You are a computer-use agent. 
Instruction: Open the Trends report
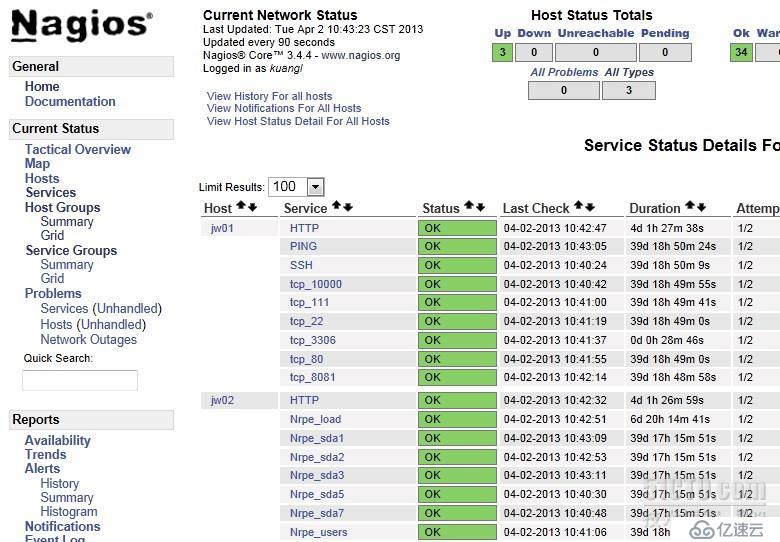(45, 454)
